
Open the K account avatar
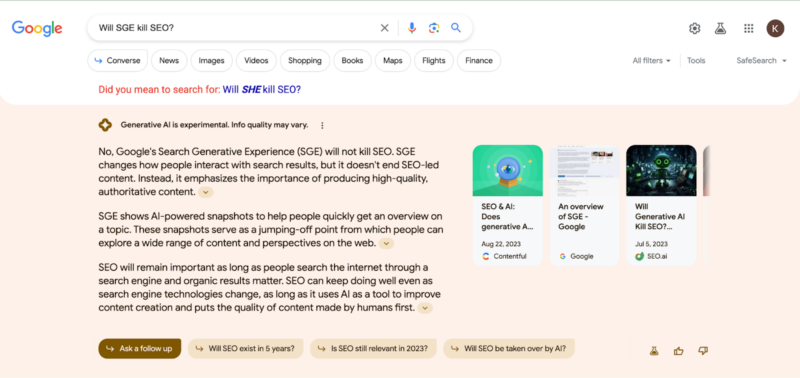coord(776,28)
